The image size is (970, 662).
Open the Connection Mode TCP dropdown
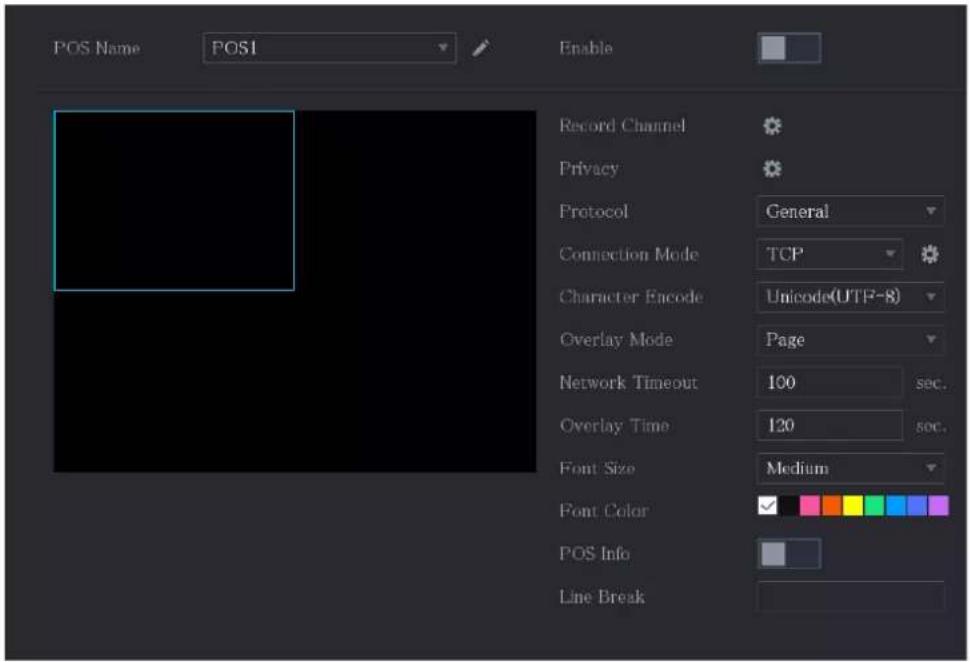point(829,254)
